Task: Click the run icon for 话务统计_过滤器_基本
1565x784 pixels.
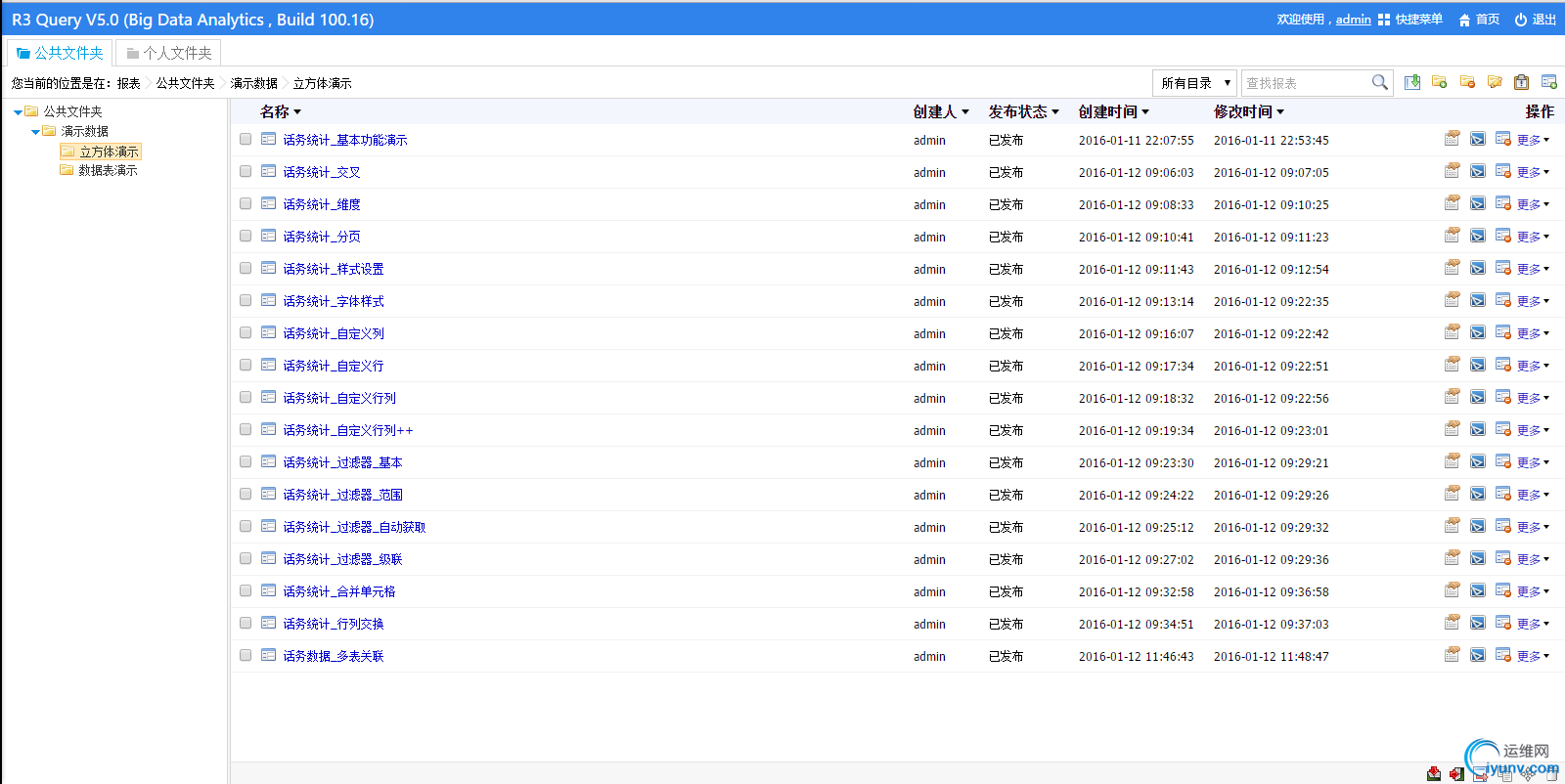Action: [1478, 461]
